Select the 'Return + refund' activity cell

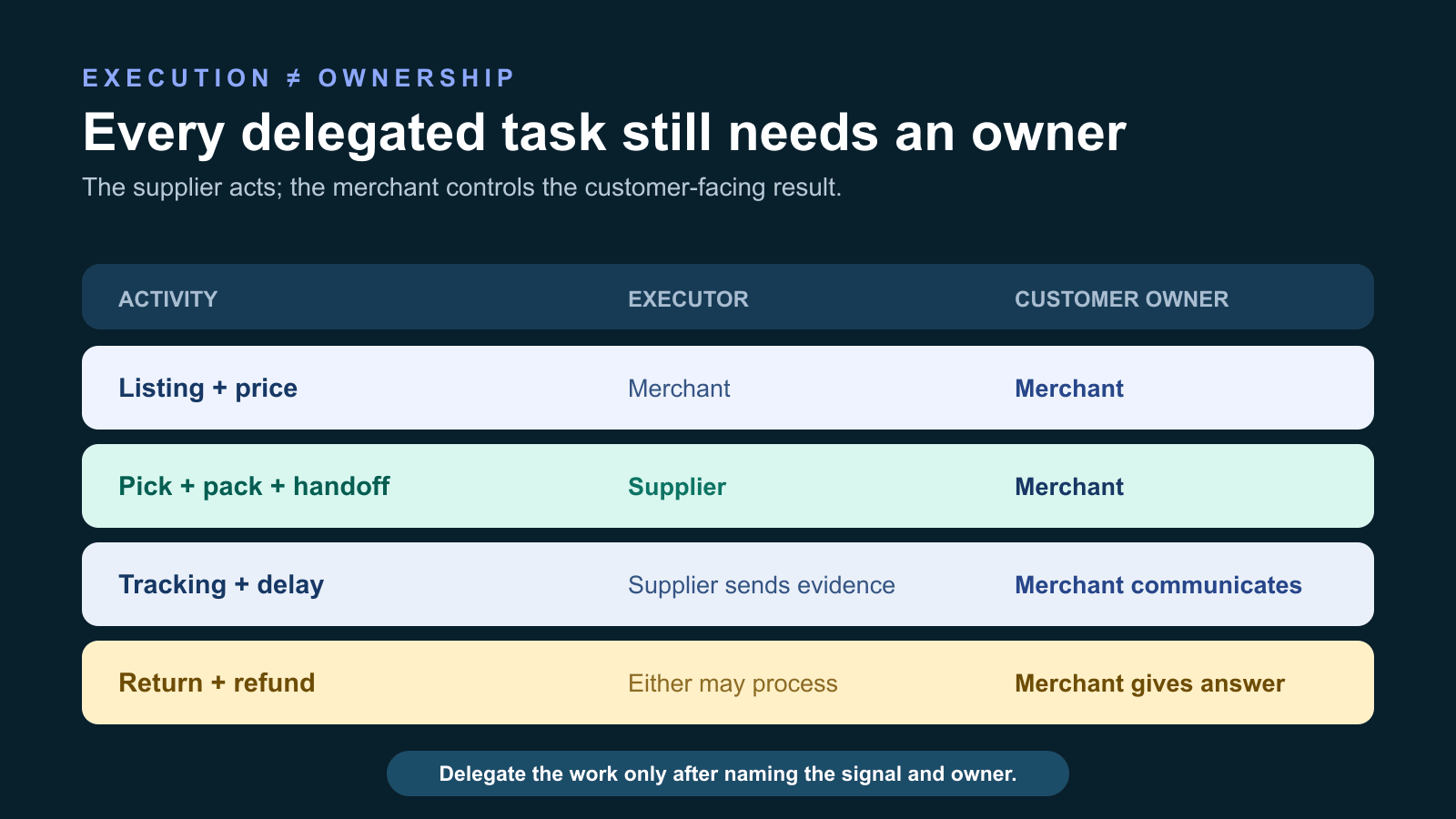[x=217, y=682]
